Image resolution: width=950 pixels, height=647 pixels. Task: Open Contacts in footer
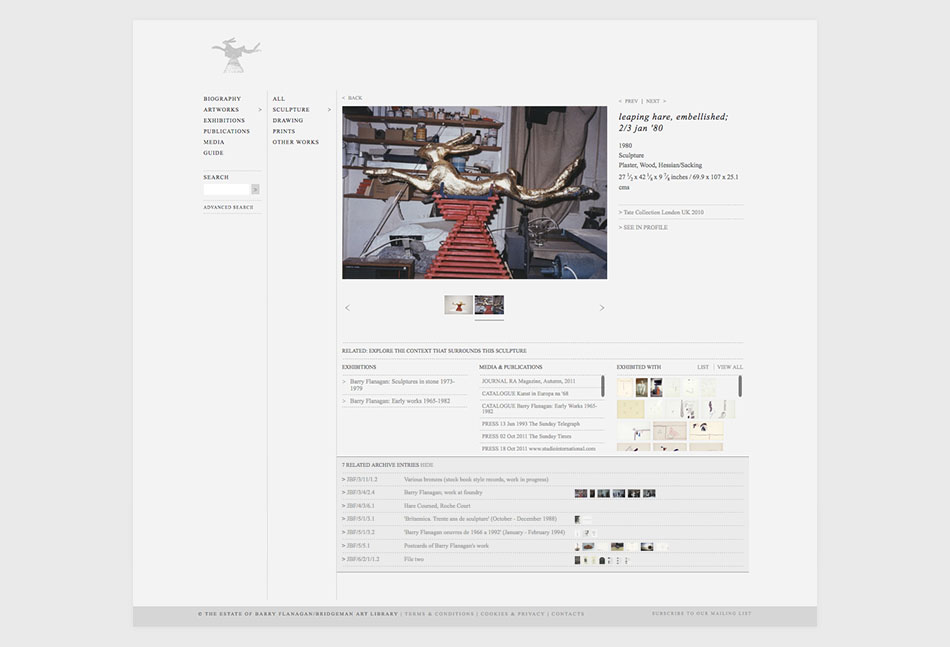(x=568, y=614)
